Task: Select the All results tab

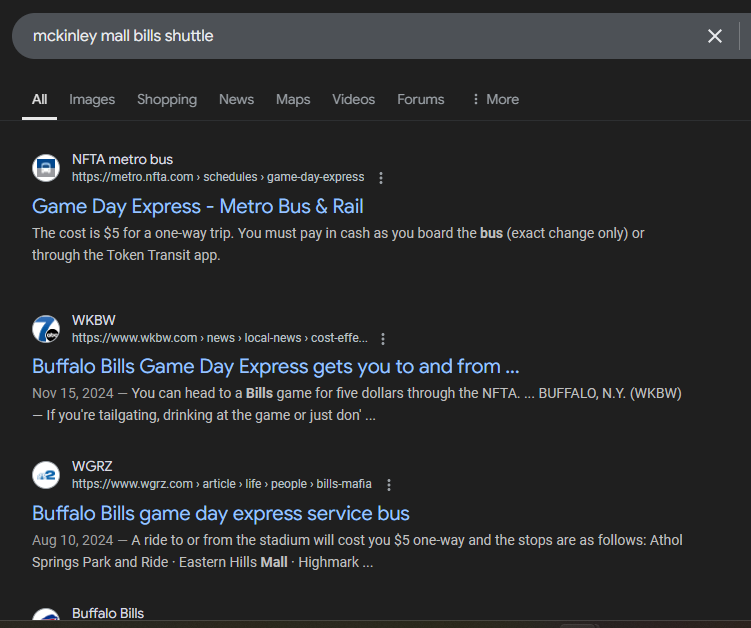Action: point(39,99)
